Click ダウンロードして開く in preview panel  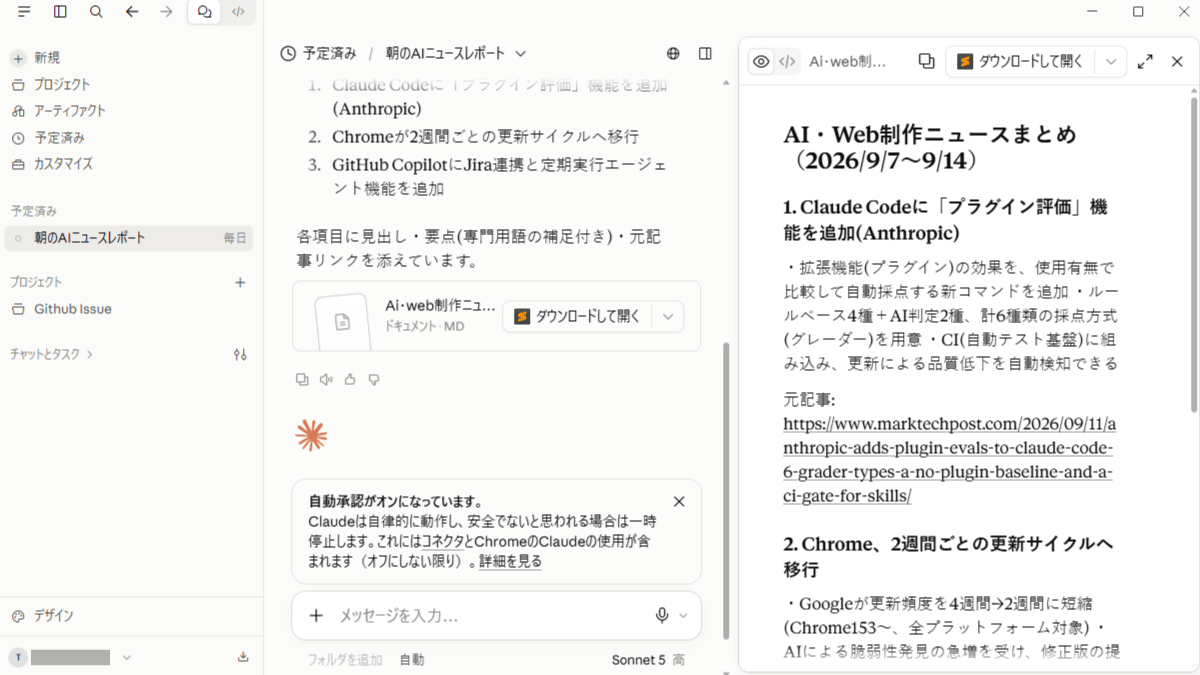[1021, 61]
